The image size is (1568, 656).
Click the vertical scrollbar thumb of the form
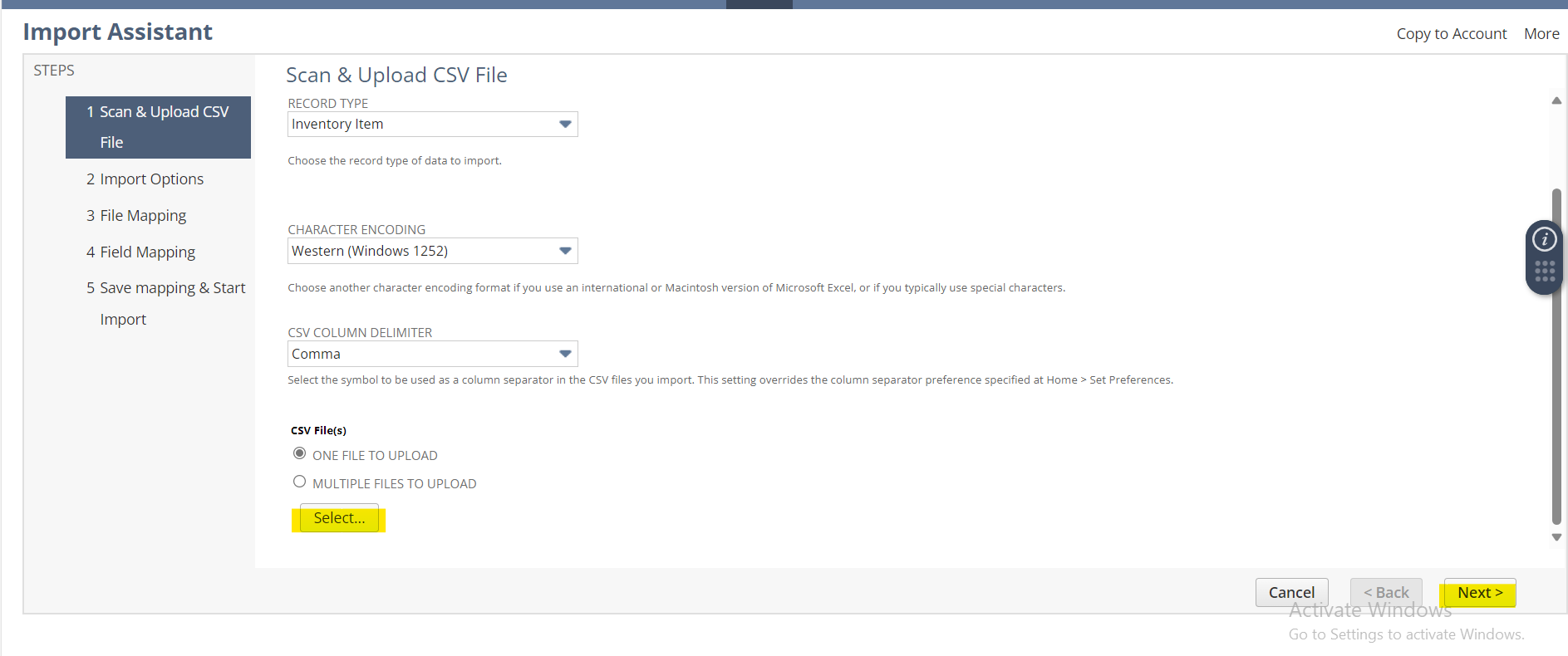[x=1556, y=357]
